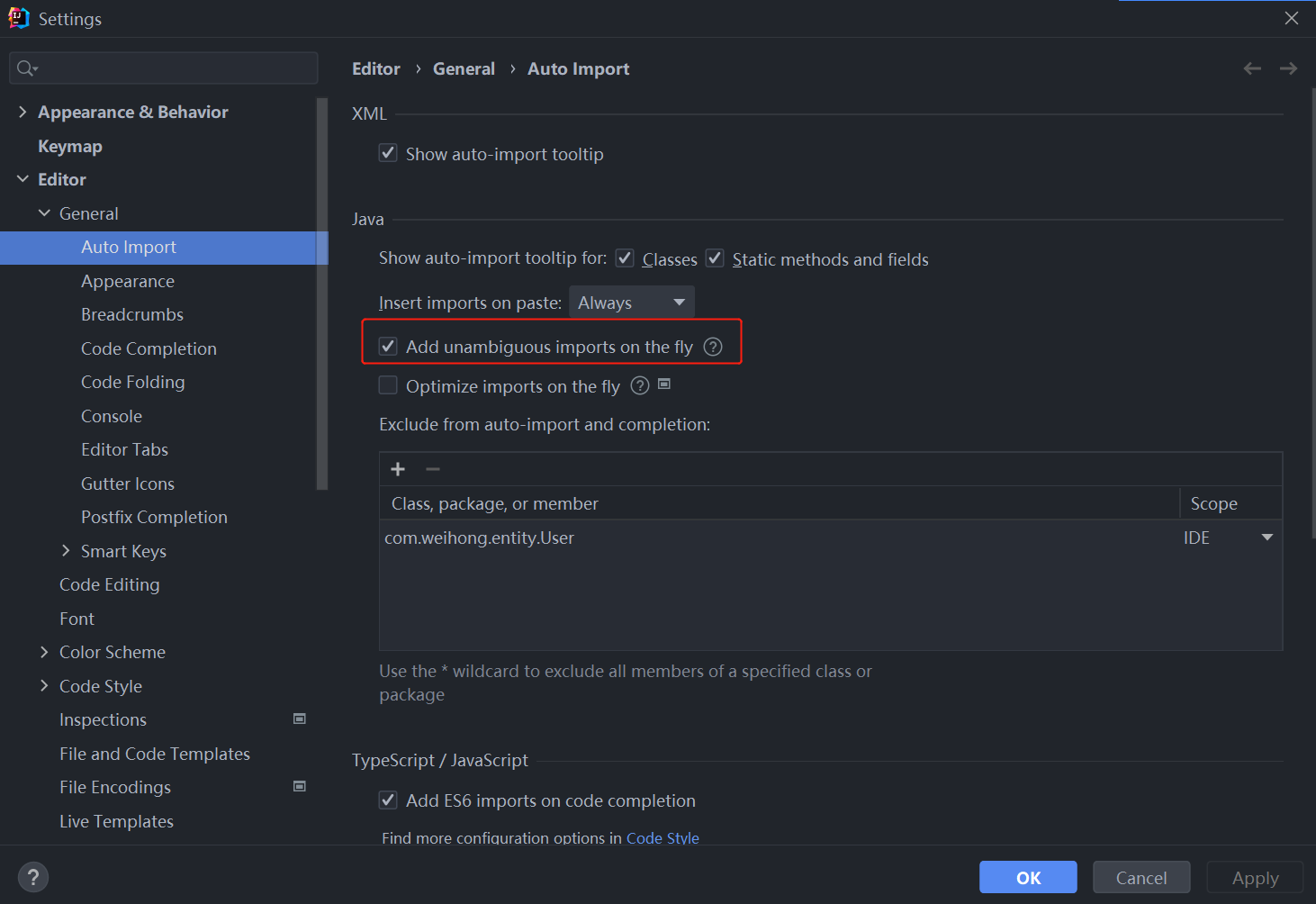Open the Code Style link

click(663, 837)
